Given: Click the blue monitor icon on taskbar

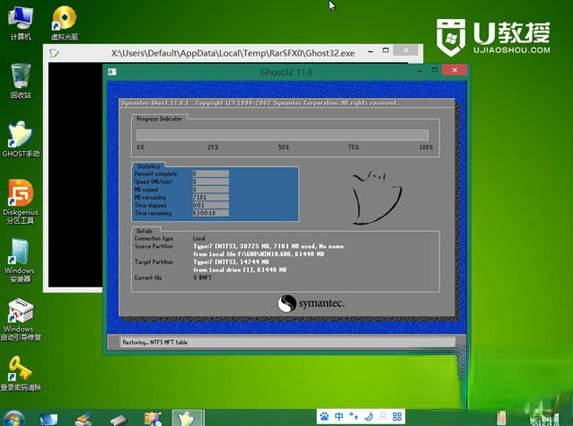Looking at the screenshot, I should click(x=49, y=419).
